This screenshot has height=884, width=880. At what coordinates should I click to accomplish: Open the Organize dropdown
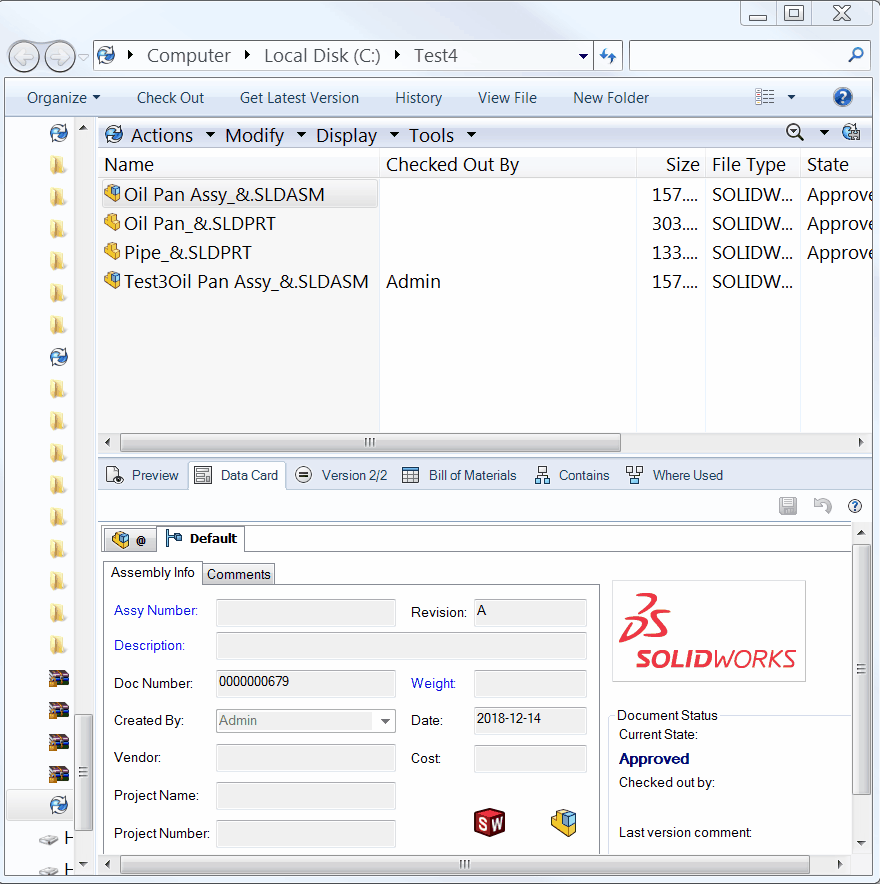tap(60, 97)
